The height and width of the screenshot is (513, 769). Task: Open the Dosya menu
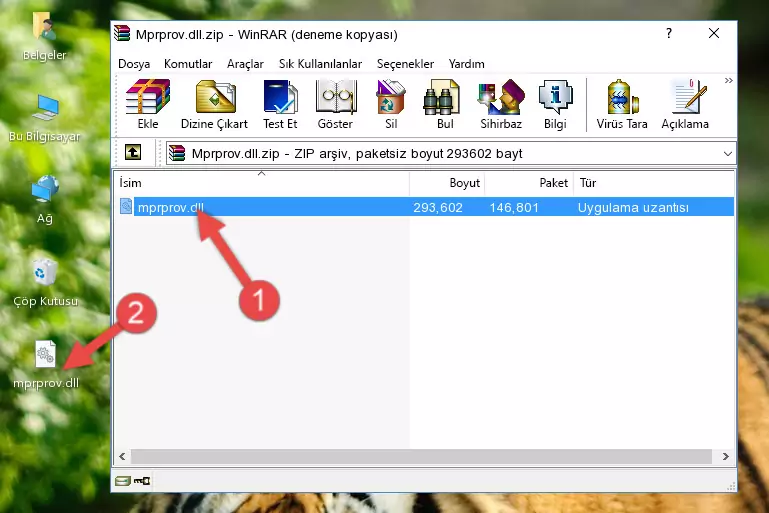(134, 64)
